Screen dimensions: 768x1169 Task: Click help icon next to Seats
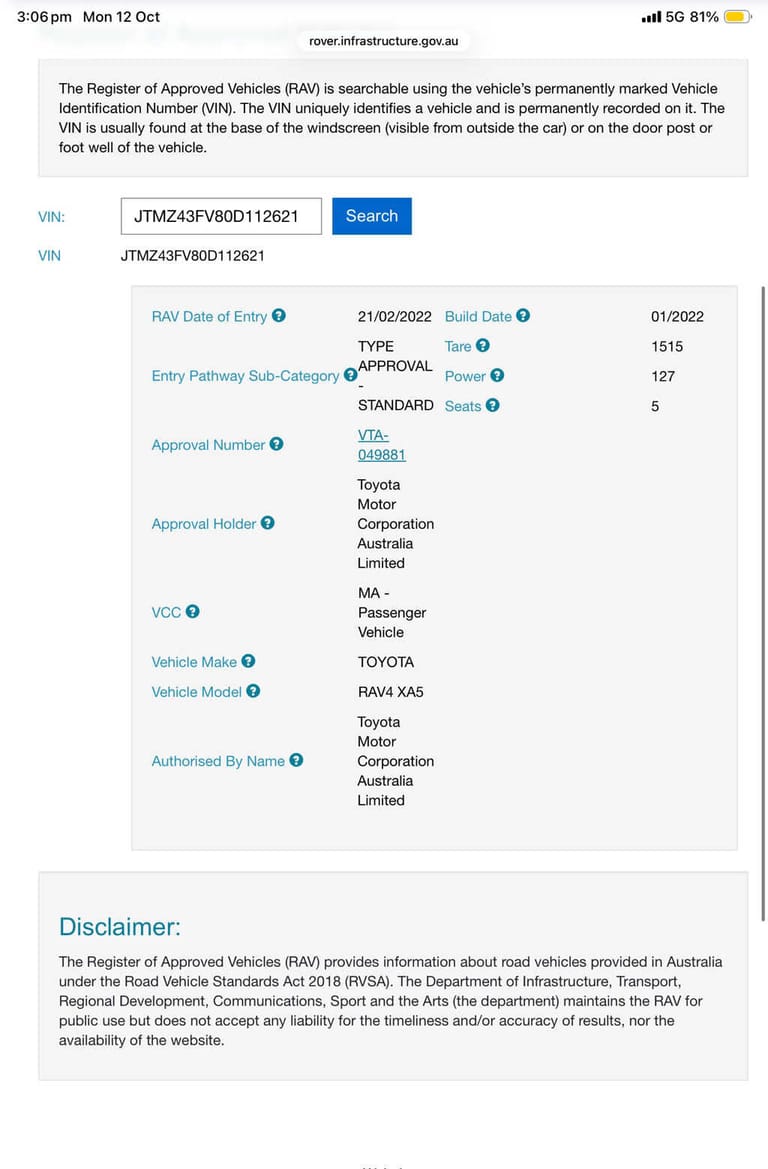[492, 405]
